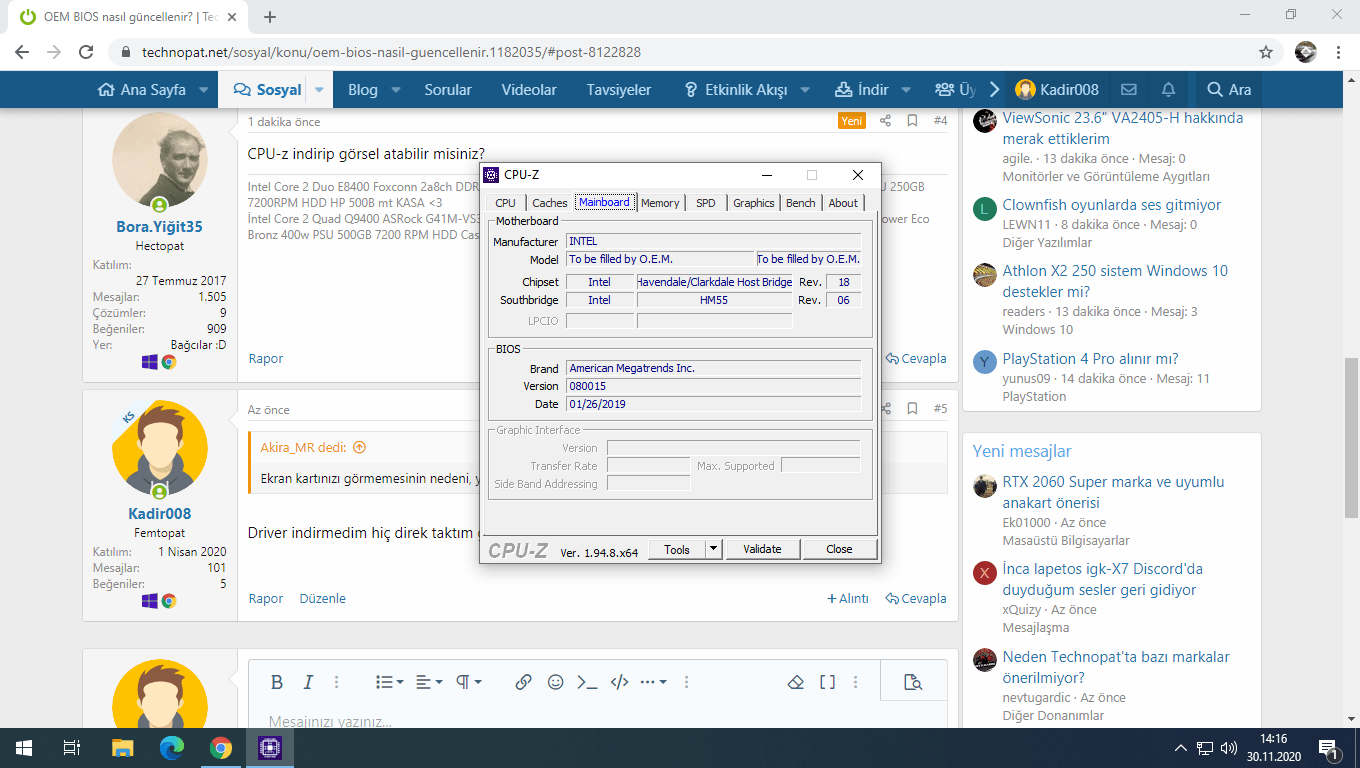Expand the Ana Sayfa submenu arrow
Image resolution: width=1360 pixels, height=768 pixels.
coord(203,89)
